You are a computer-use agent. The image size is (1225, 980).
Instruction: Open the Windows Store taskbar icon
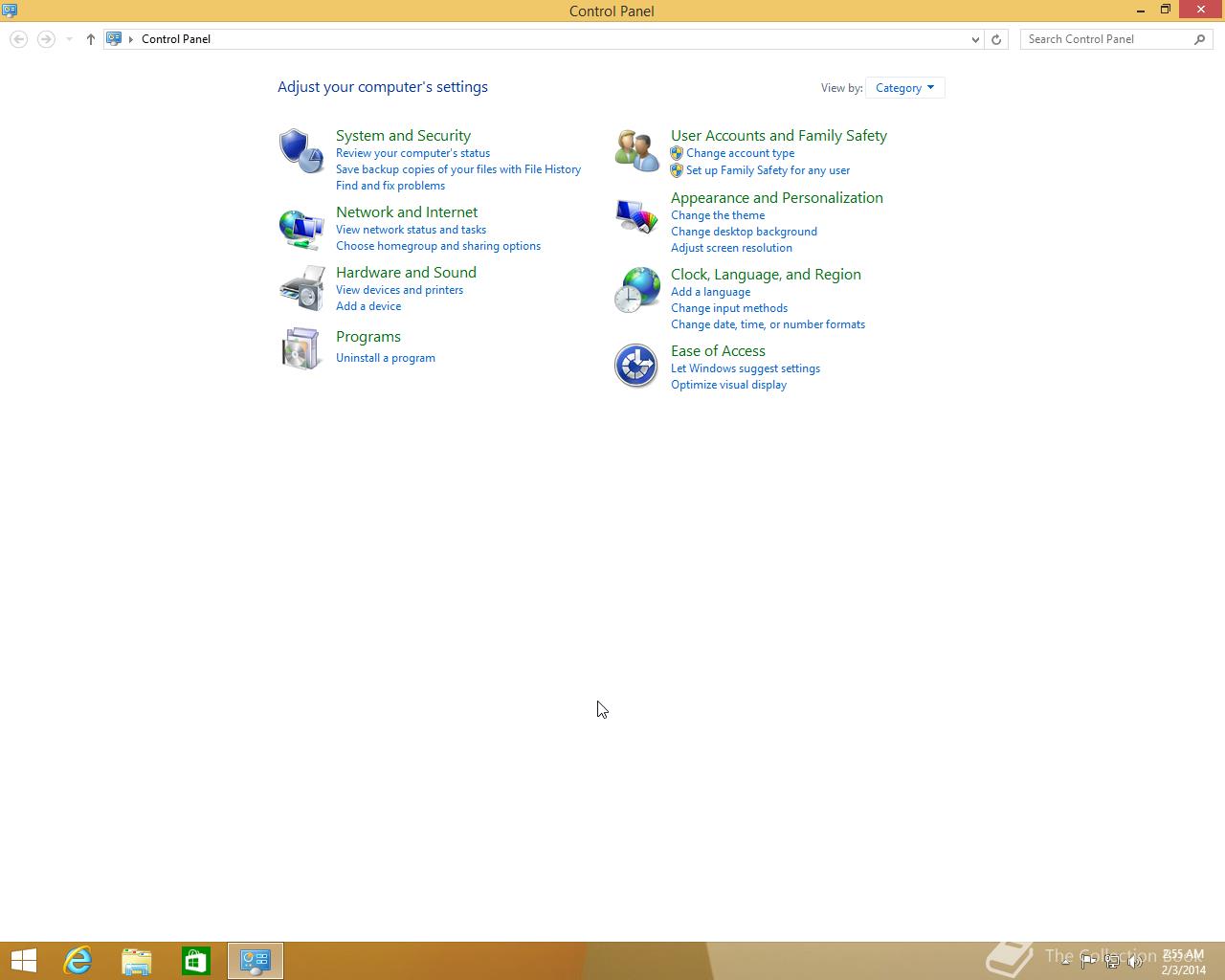click(x=196, y=961)
